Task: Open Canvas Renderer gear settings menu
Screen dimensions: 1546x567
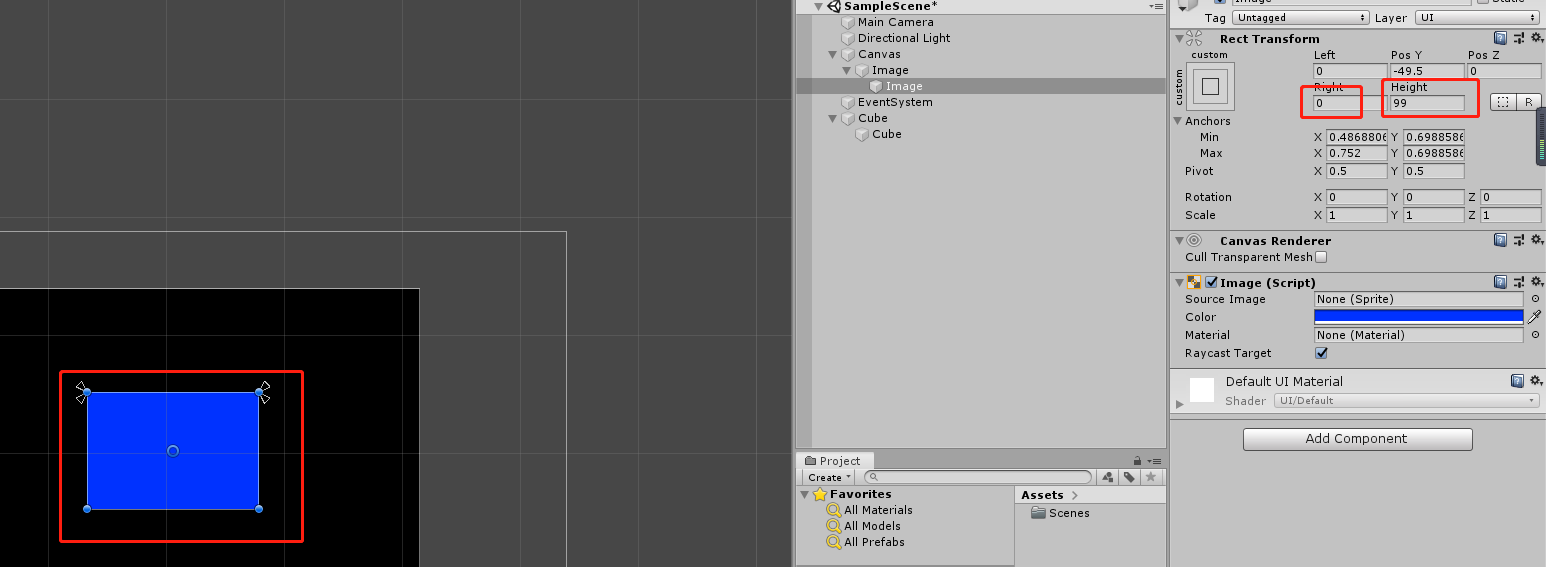Action: (x=1535, y=240)
